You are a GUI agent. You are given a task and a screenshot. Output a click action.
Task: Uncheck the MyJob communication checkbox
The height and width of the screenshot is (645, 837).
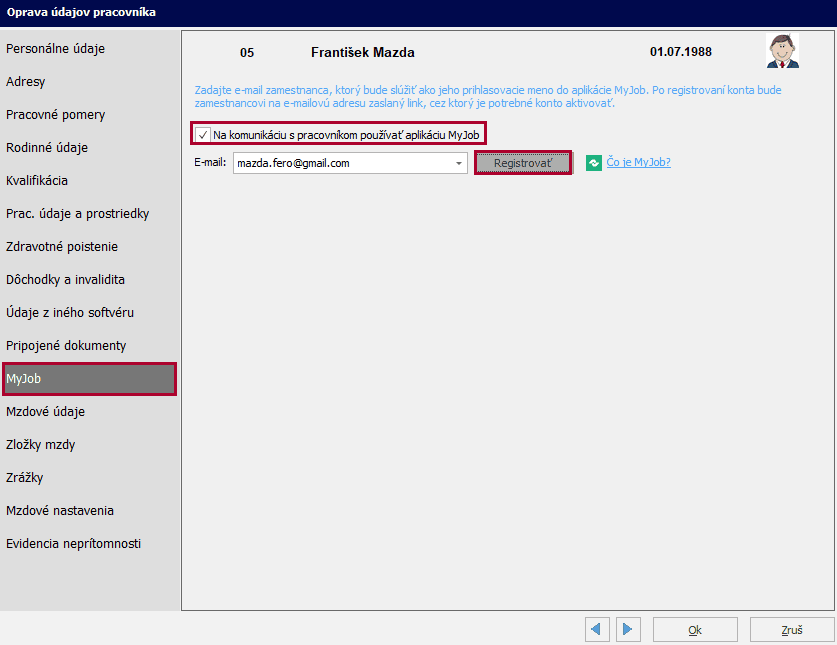tap(203, 134)
